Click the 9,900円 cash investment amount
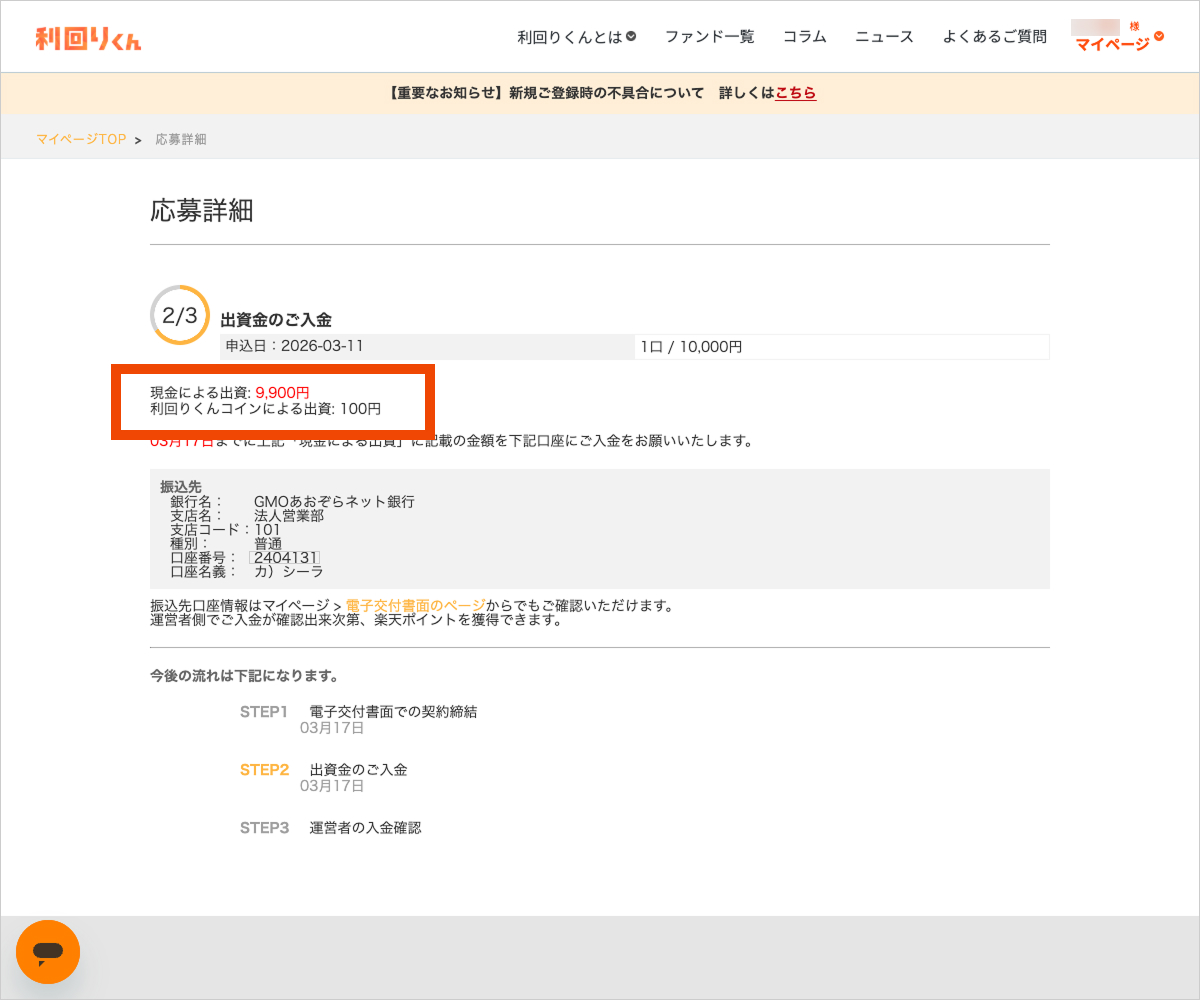 click(282, 393)
